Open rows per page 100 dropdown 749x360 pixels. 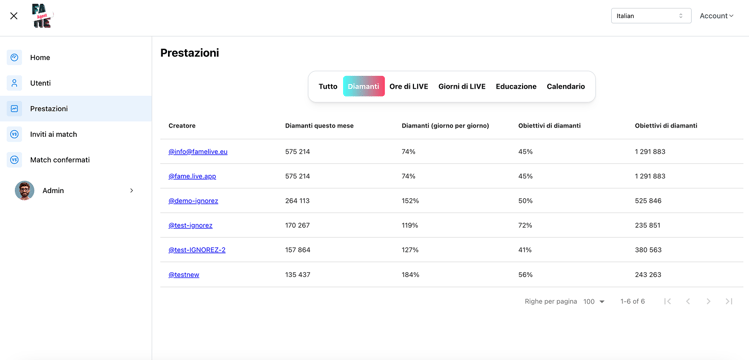594,302
